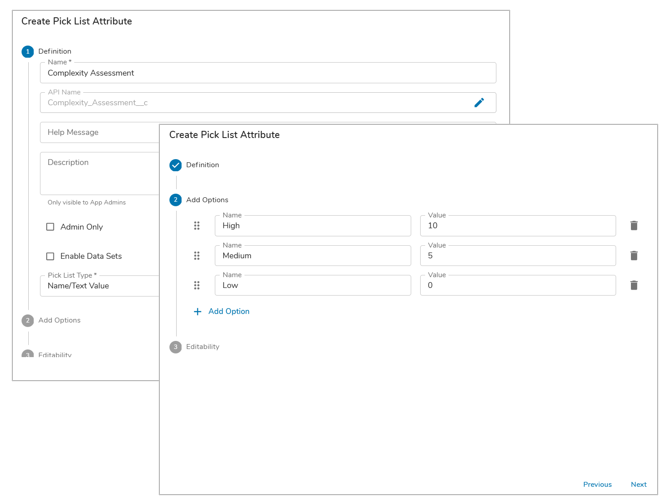Click the pencil edit icon for API Name
This screenshot has width=667, height=503.
(479, 103)
